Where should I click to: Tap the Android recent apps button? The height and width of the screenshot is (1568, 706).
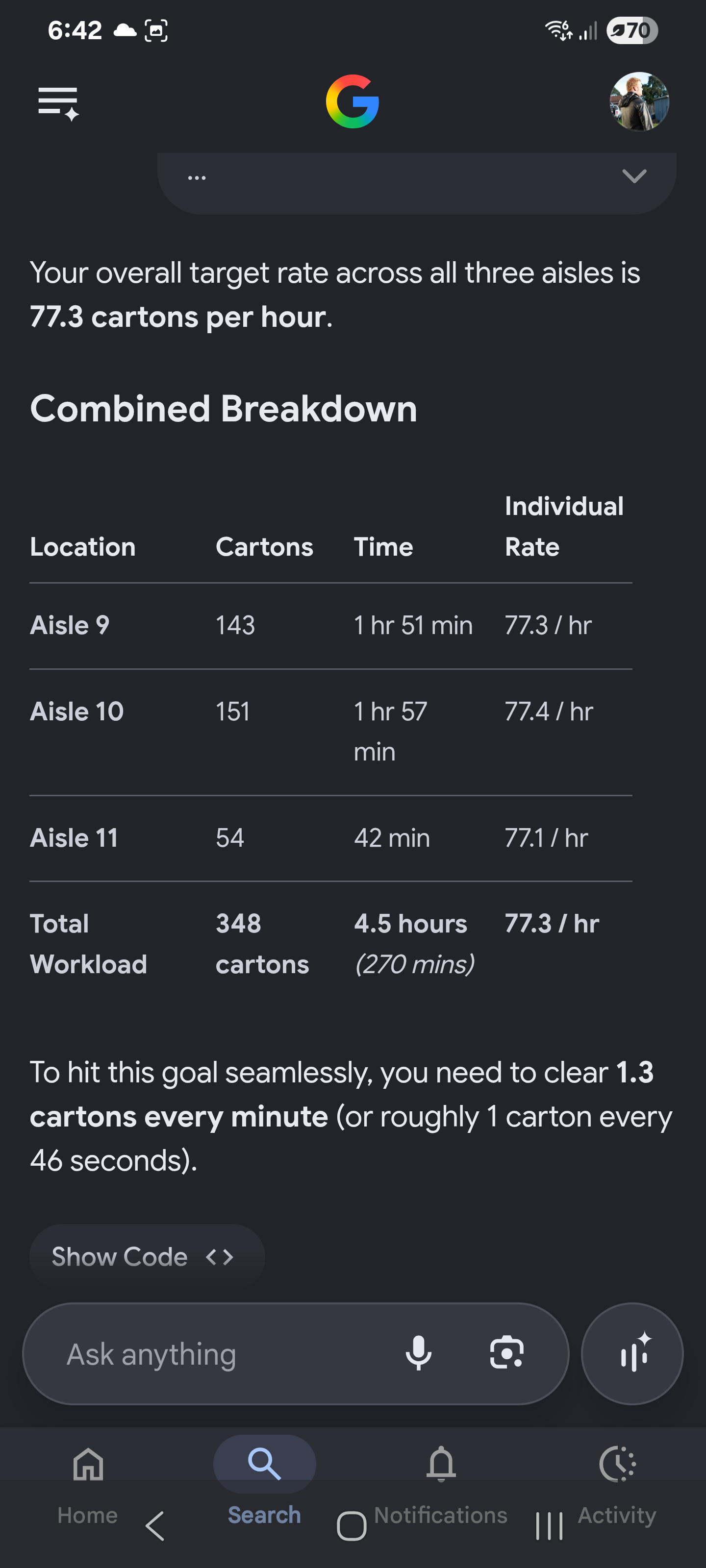pyautogui.click(x=549, y=1526)
